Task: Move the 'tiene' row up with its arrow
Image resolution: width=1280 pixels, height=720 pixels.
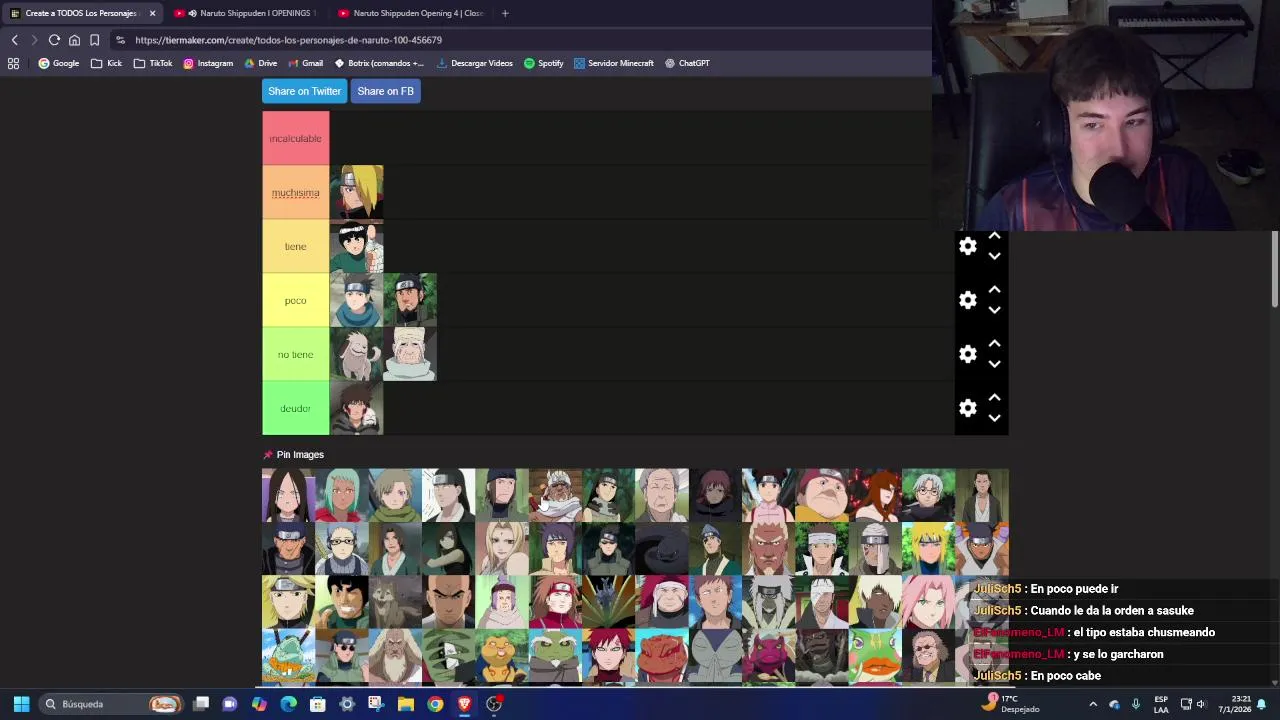Action: coord(994,236)
